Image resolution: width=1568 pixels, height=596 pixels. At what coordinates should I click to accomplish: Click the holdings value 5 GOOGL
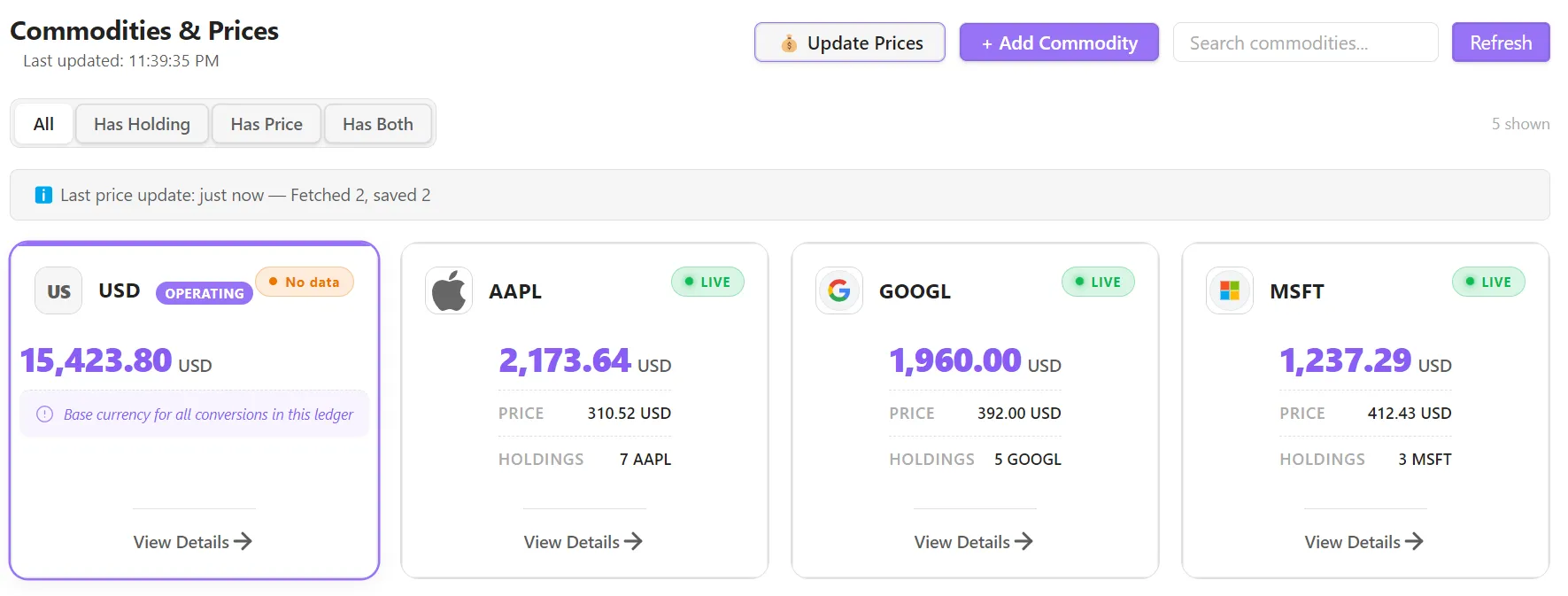(x=1028, y=460)
